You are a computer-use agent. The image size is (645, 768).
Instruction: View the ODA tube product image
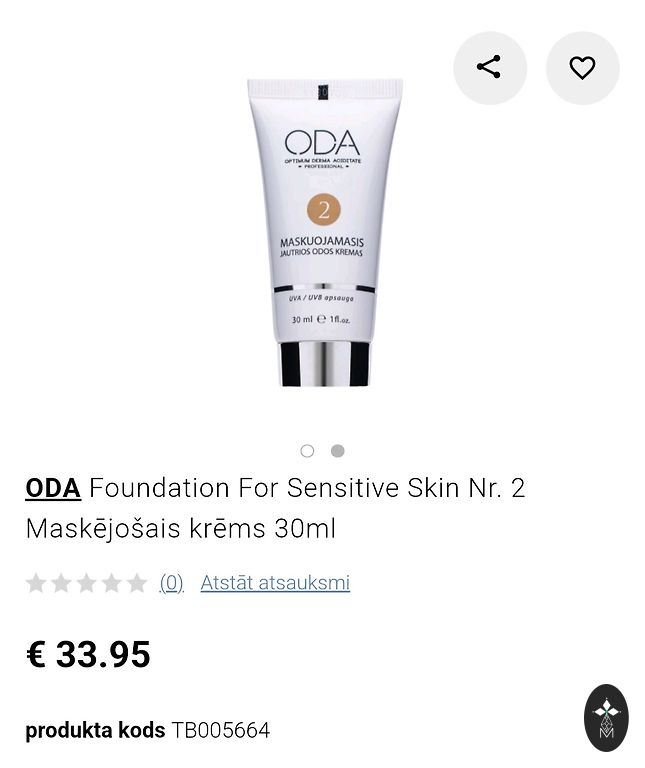point(324,232)
